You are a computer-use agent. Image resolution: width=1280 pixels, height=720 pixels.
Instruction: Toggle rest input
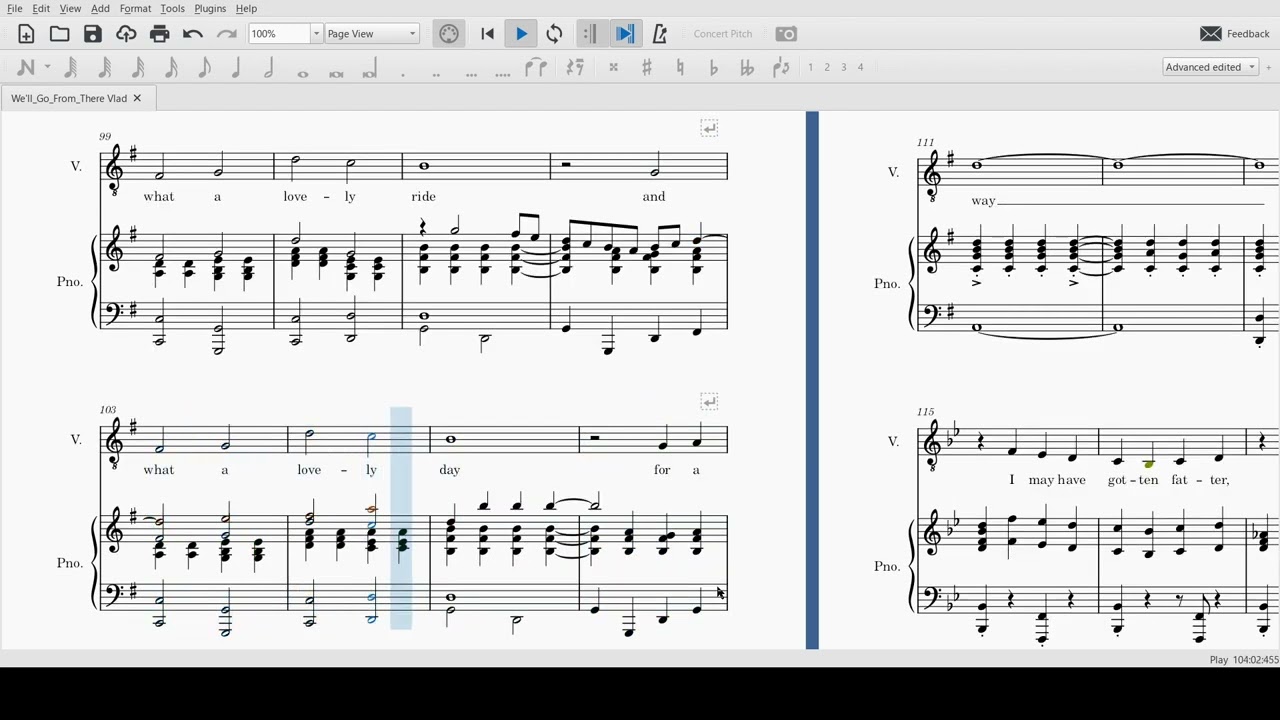(575, 67)
